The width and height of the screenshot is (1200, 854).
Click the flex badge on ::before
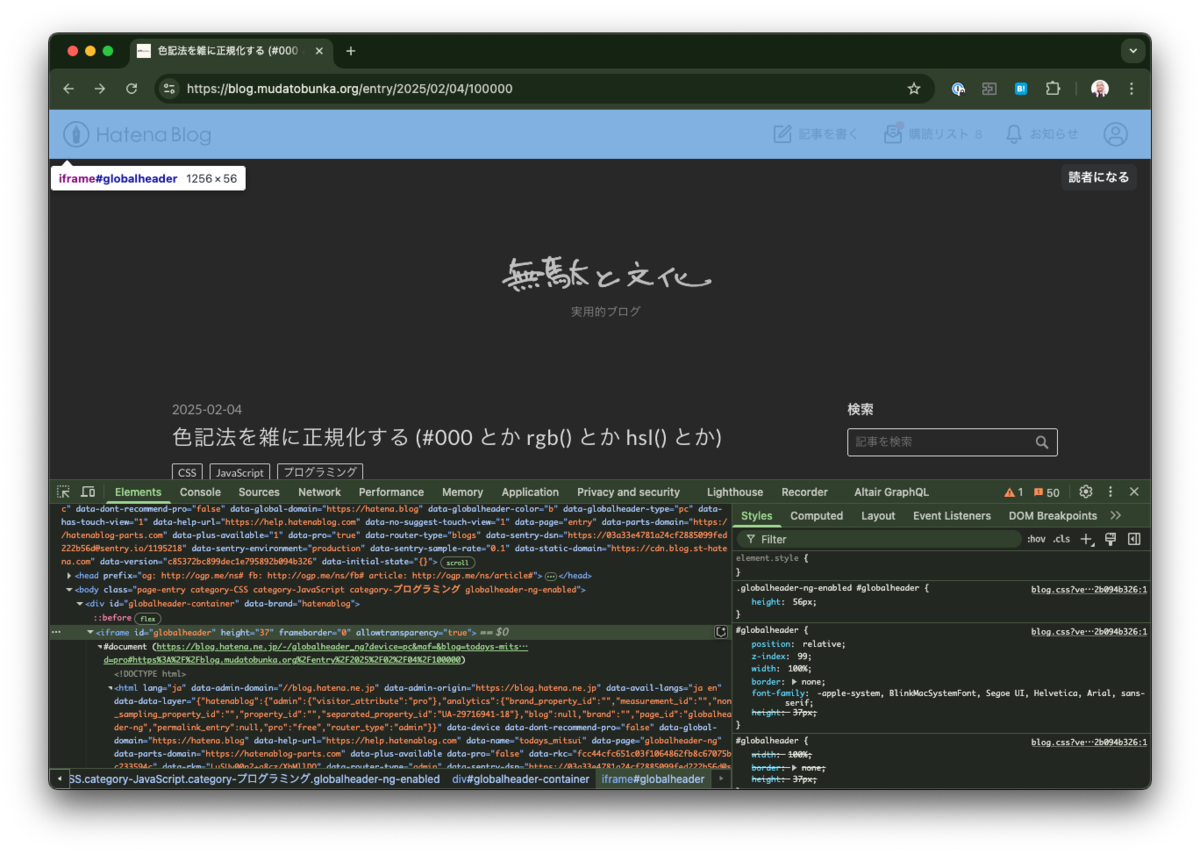[x=148, y=618]
